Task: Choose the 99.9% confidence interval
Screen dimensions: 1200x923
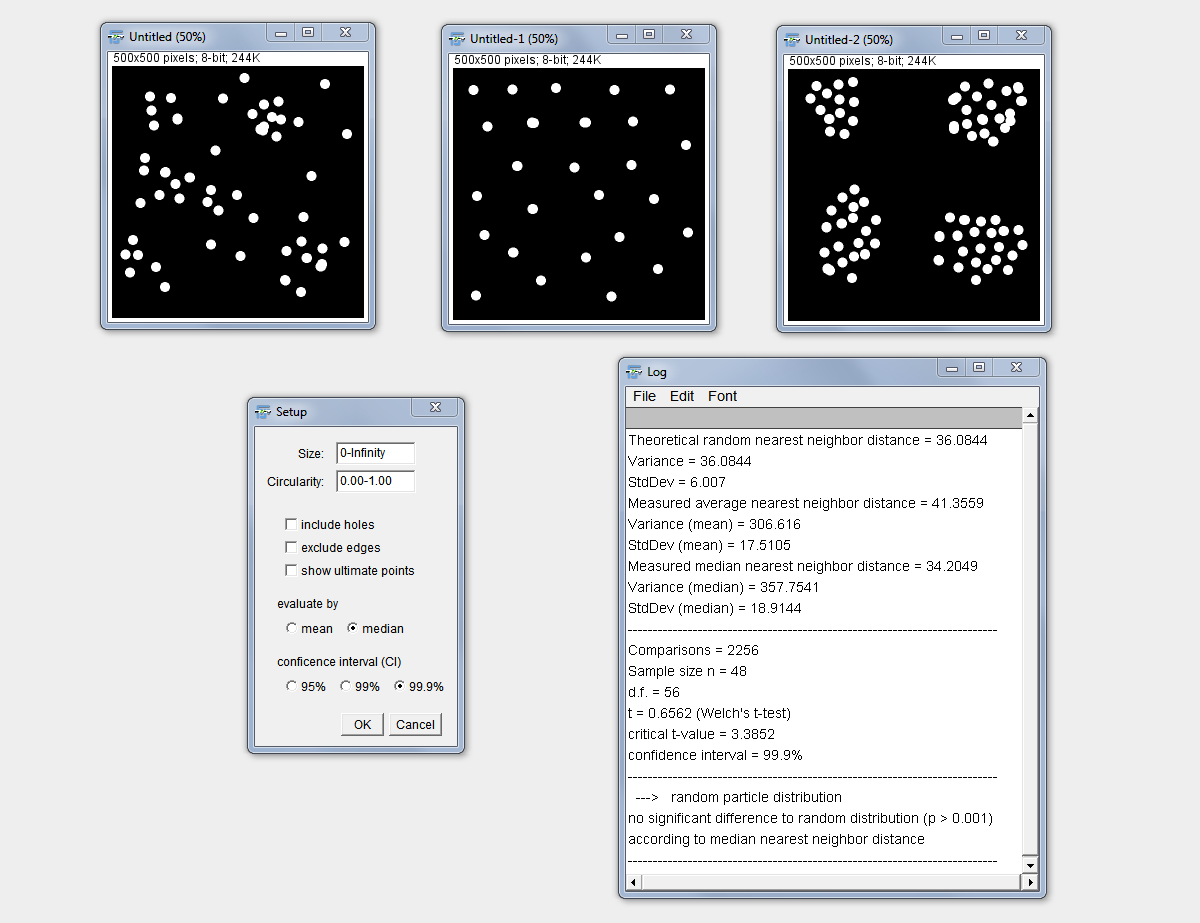Action: 399,686
